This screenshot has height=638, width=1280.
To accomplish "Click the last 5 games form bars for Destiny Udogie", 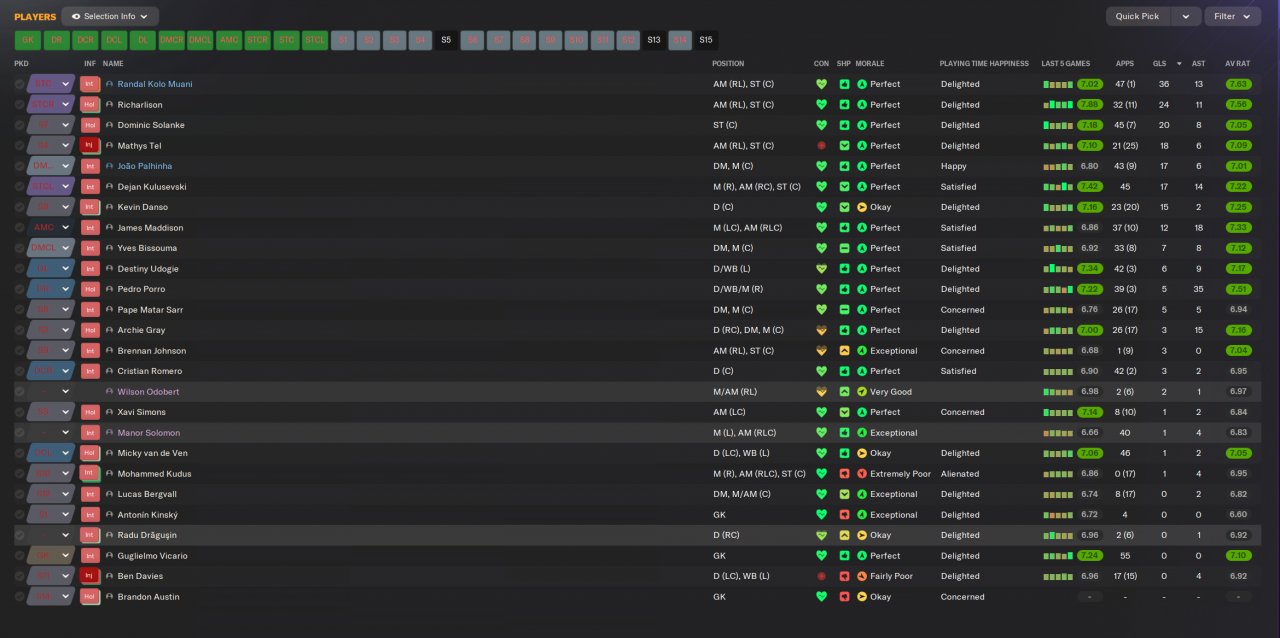I will pos(1058,269).
